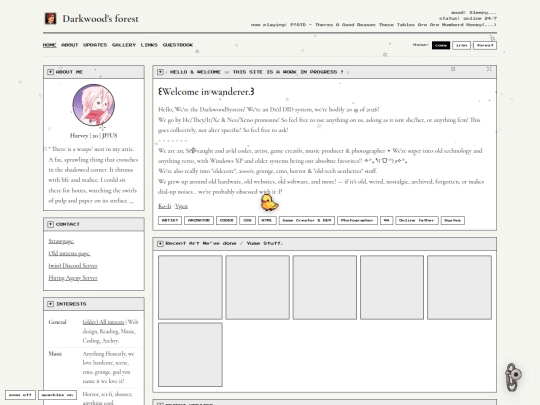Click the Photographer tag
The width and height of the screenshot is (540, 405).
pyautogui.click(x=357, y=220)
